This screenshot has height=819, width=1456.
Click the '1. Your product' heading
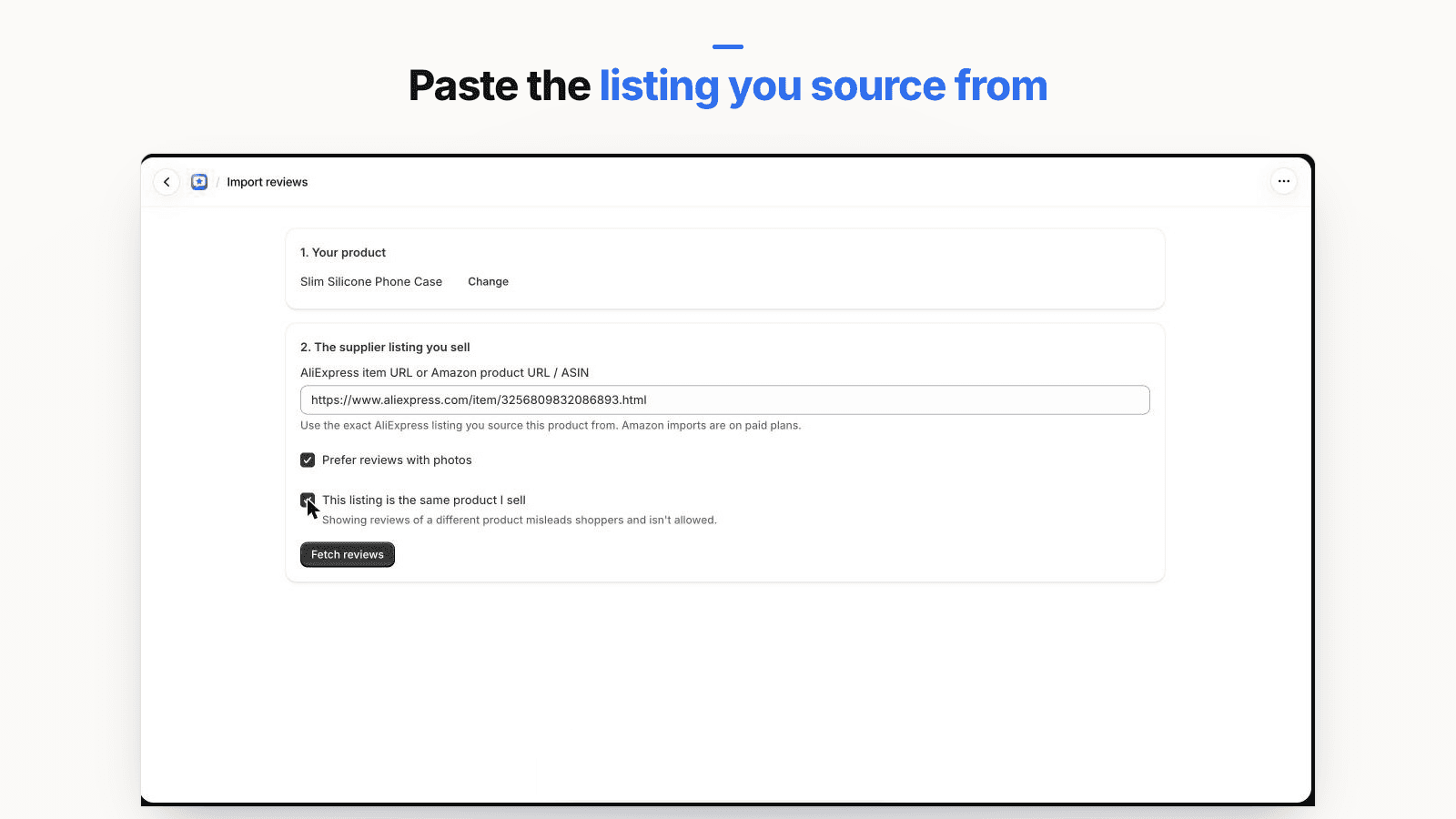coord(343,253)
